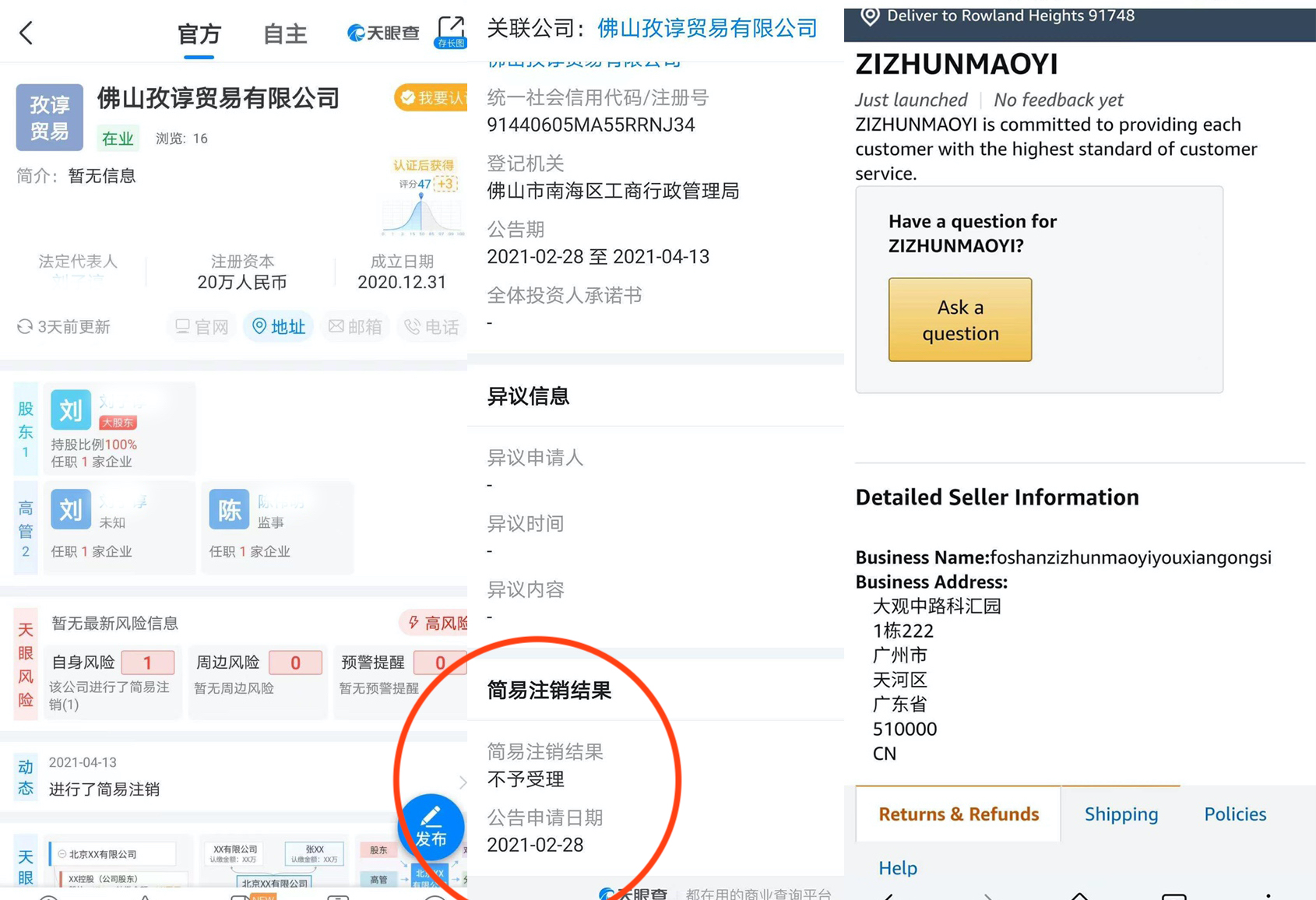The image size is (1316, 900).
Task: Switch to the 自主 tab
Action: [285, 33]
